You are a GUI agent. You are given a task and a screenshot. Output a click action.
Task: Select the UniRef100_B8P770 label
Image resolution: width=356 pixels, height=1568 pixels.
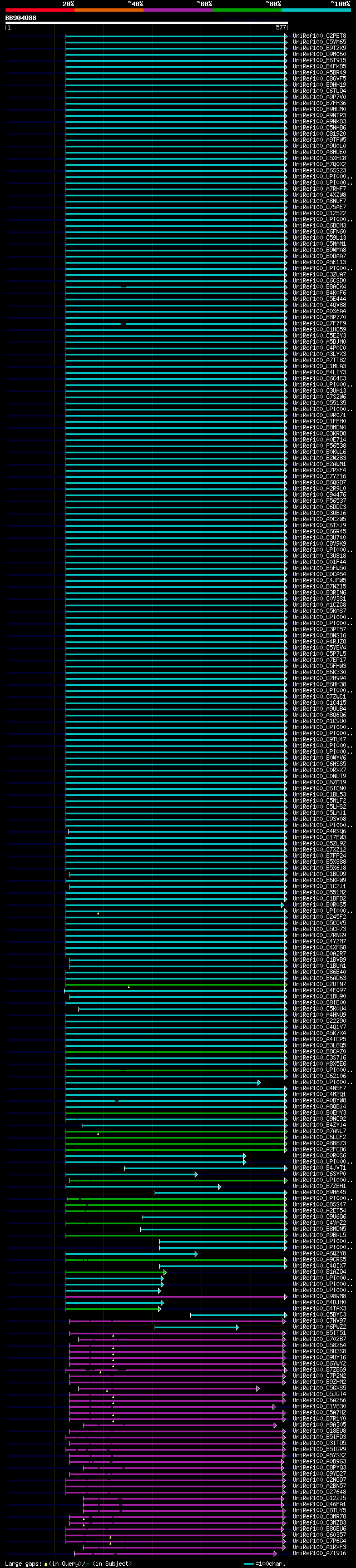point(319,317)
